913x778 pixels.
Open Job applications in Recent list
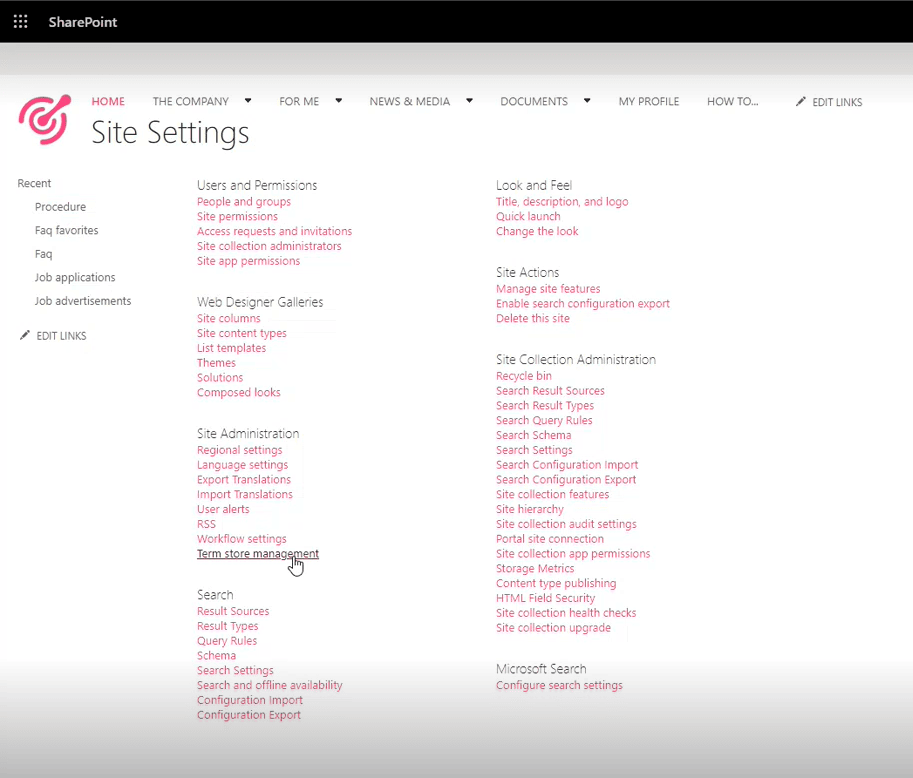[x=75, y=277]
